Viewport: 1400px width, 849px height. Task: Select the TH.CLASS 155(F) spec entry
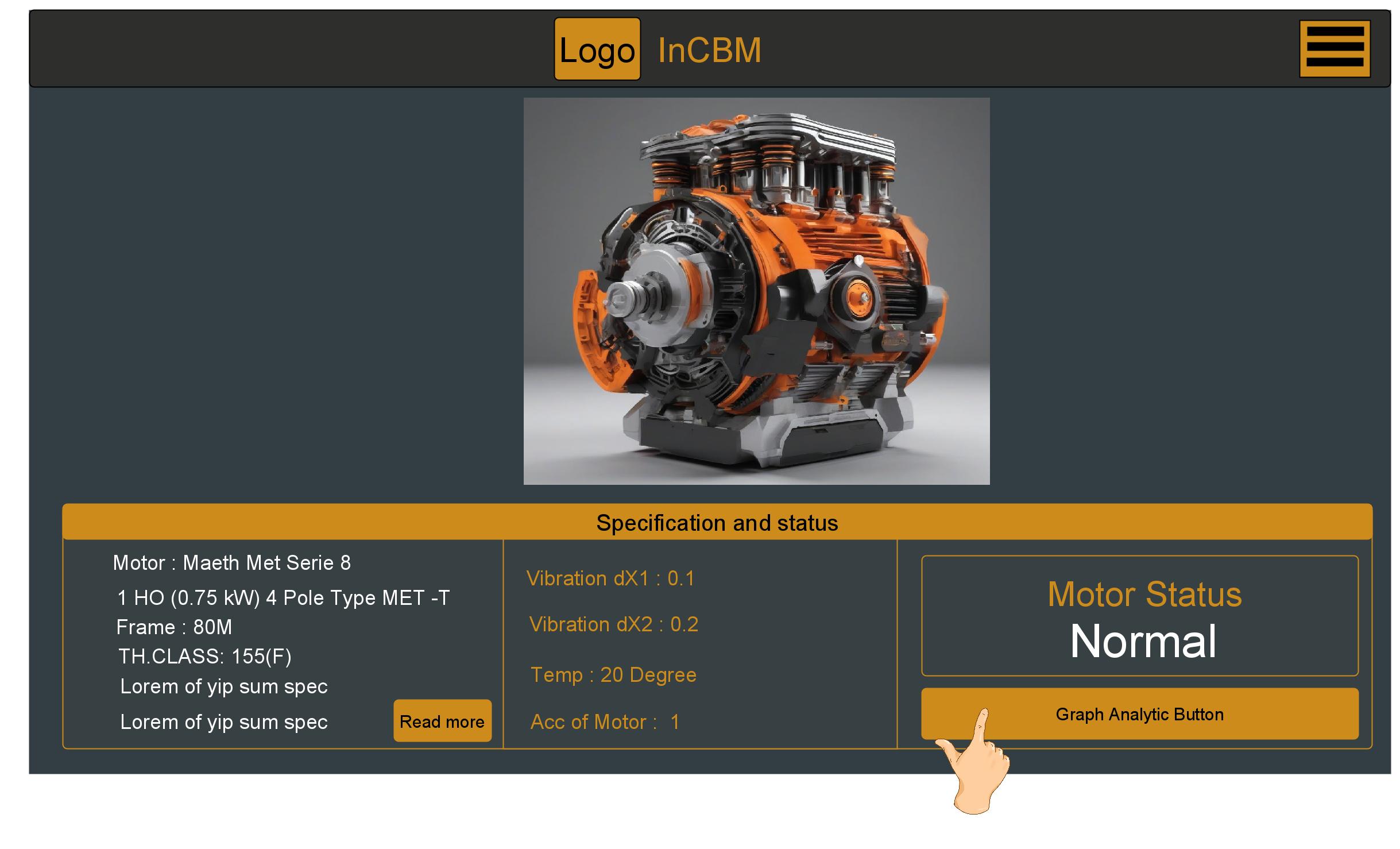pos(205,656)
